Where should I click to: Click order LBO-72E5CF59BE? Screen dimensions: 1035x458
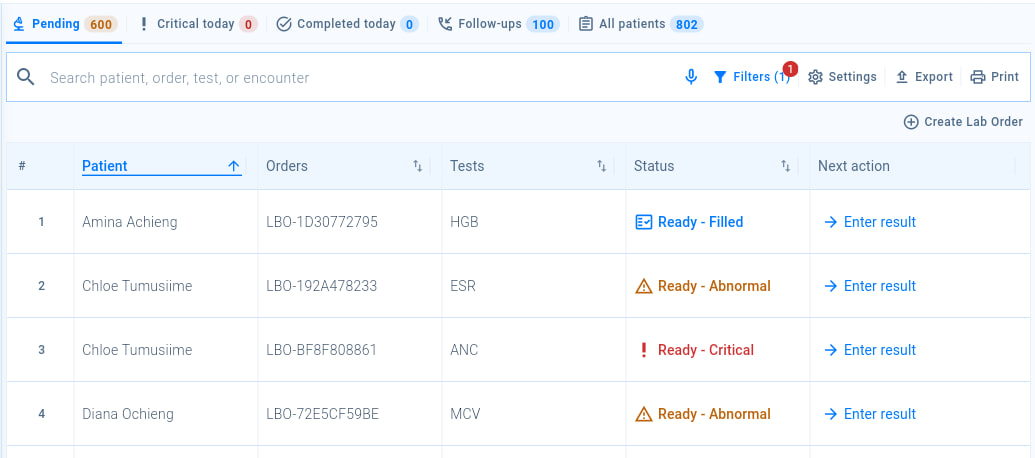coord(323,414)
